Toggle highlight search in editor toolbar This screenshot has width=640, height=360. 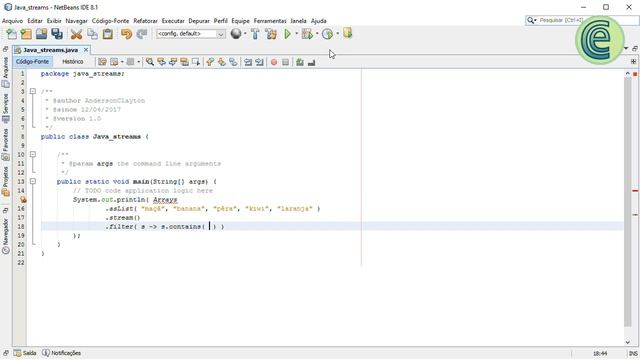point(184,62)
